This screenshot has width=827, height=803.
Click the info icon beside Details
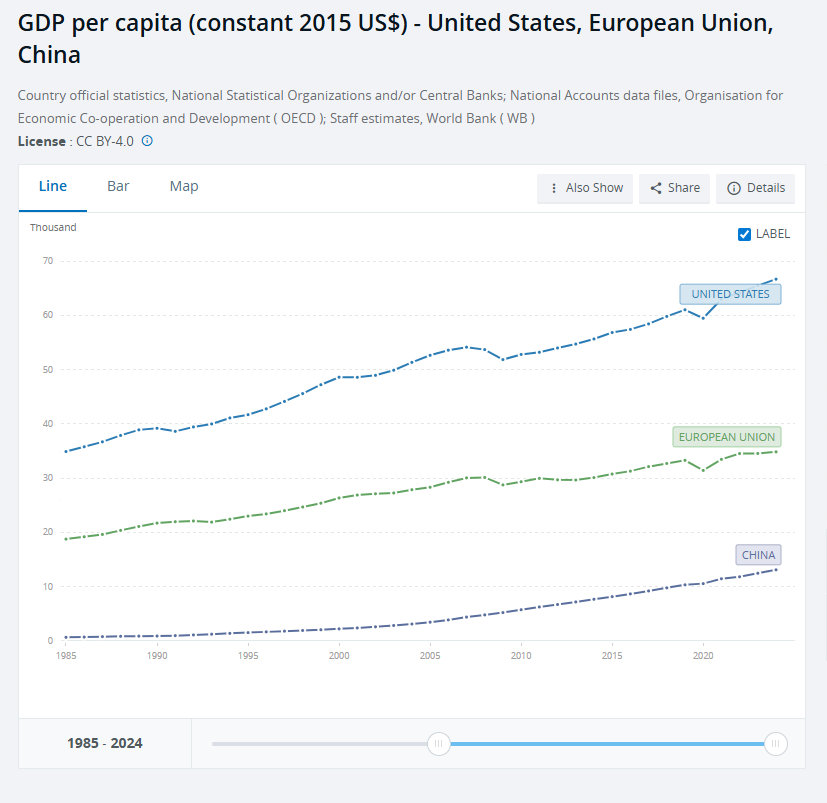coord(734,188)
